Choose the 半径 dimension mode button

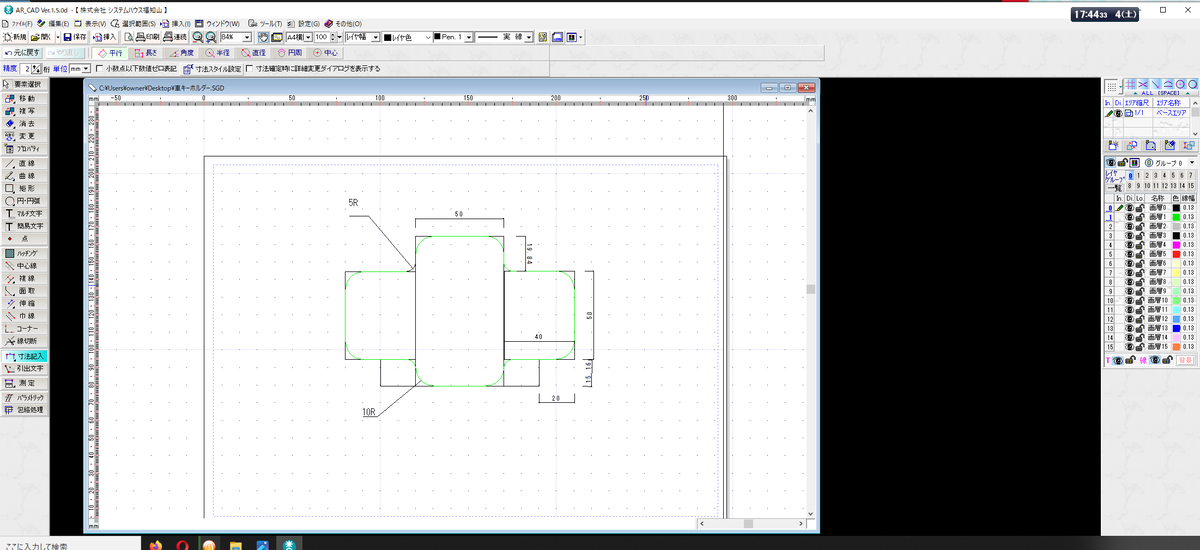[x=218, y=52]
